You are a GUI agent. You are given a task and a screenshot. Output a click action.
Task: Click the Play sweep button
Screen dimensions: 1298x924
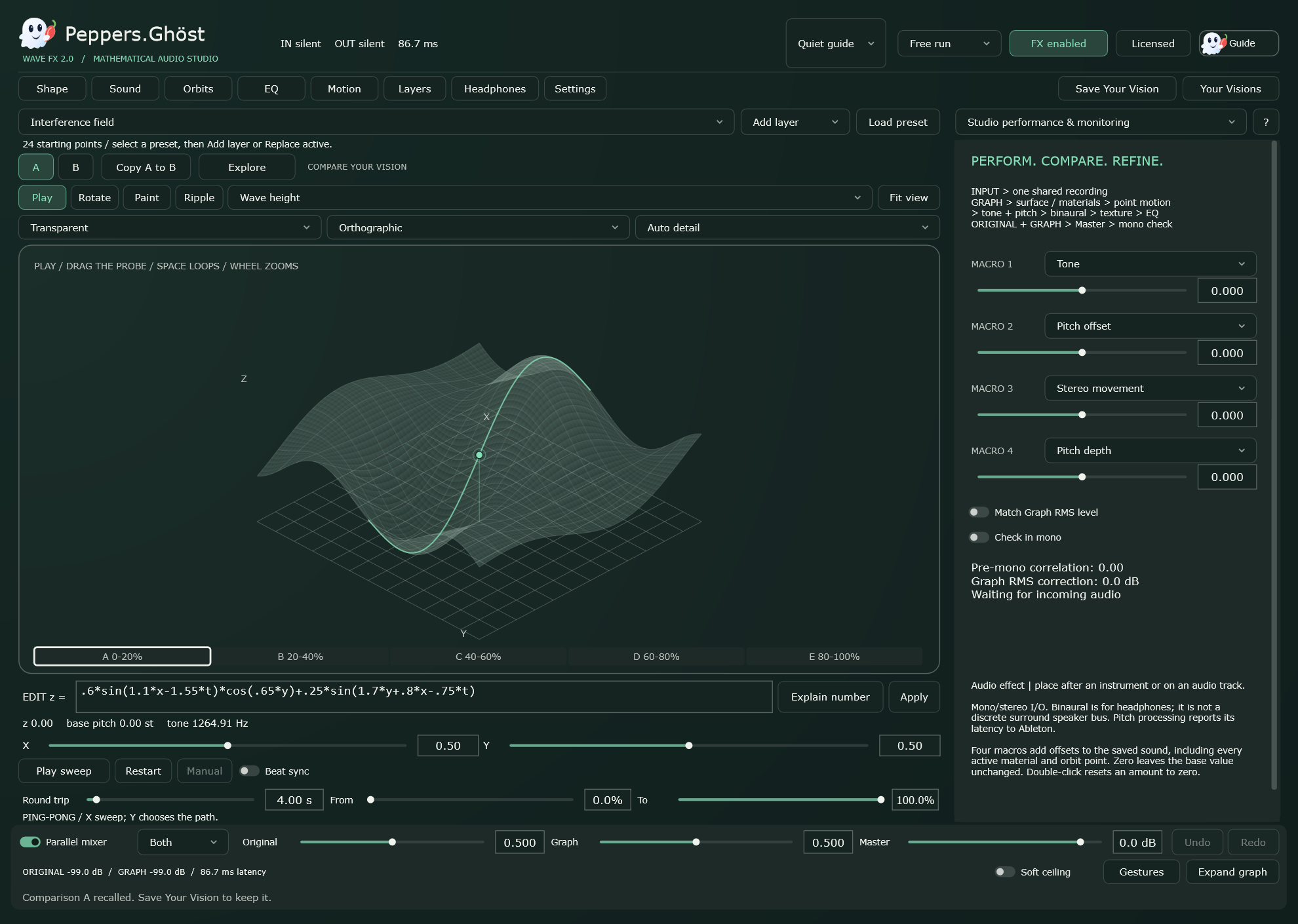point(64,771)
